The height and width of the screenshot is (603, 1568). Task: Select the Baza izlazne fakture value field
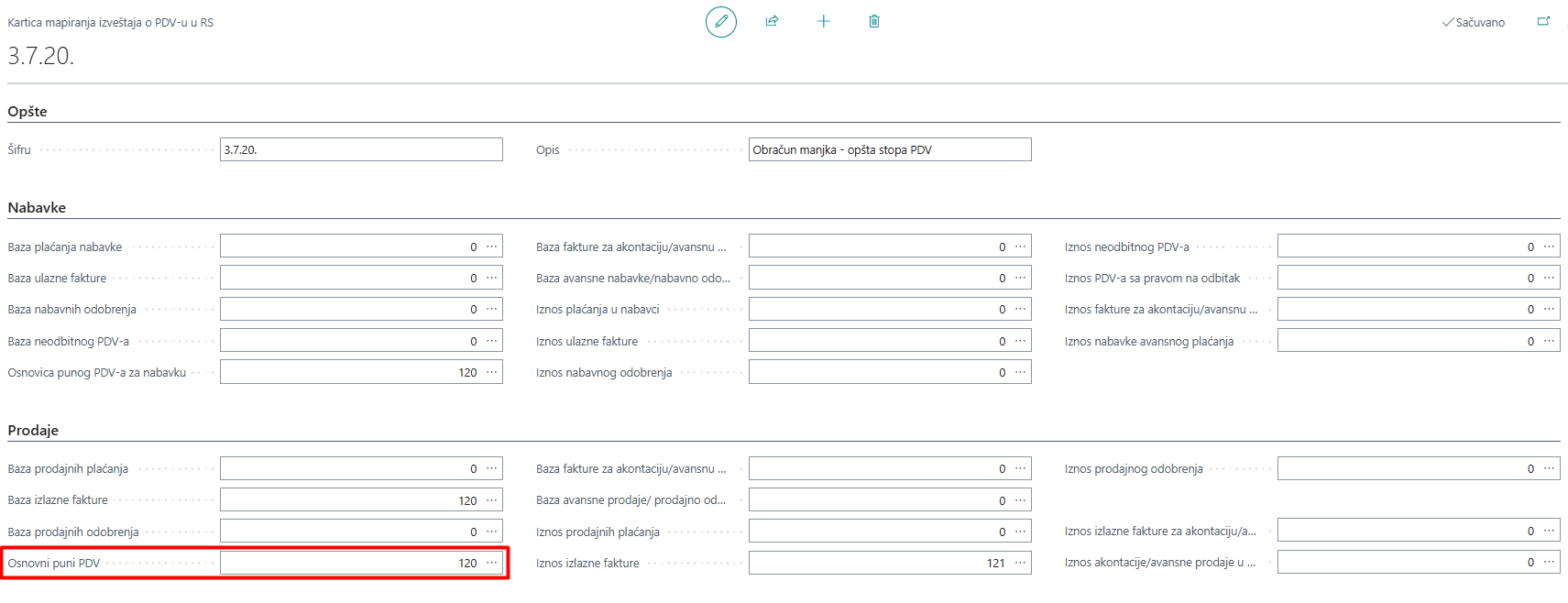coord(350,500)
